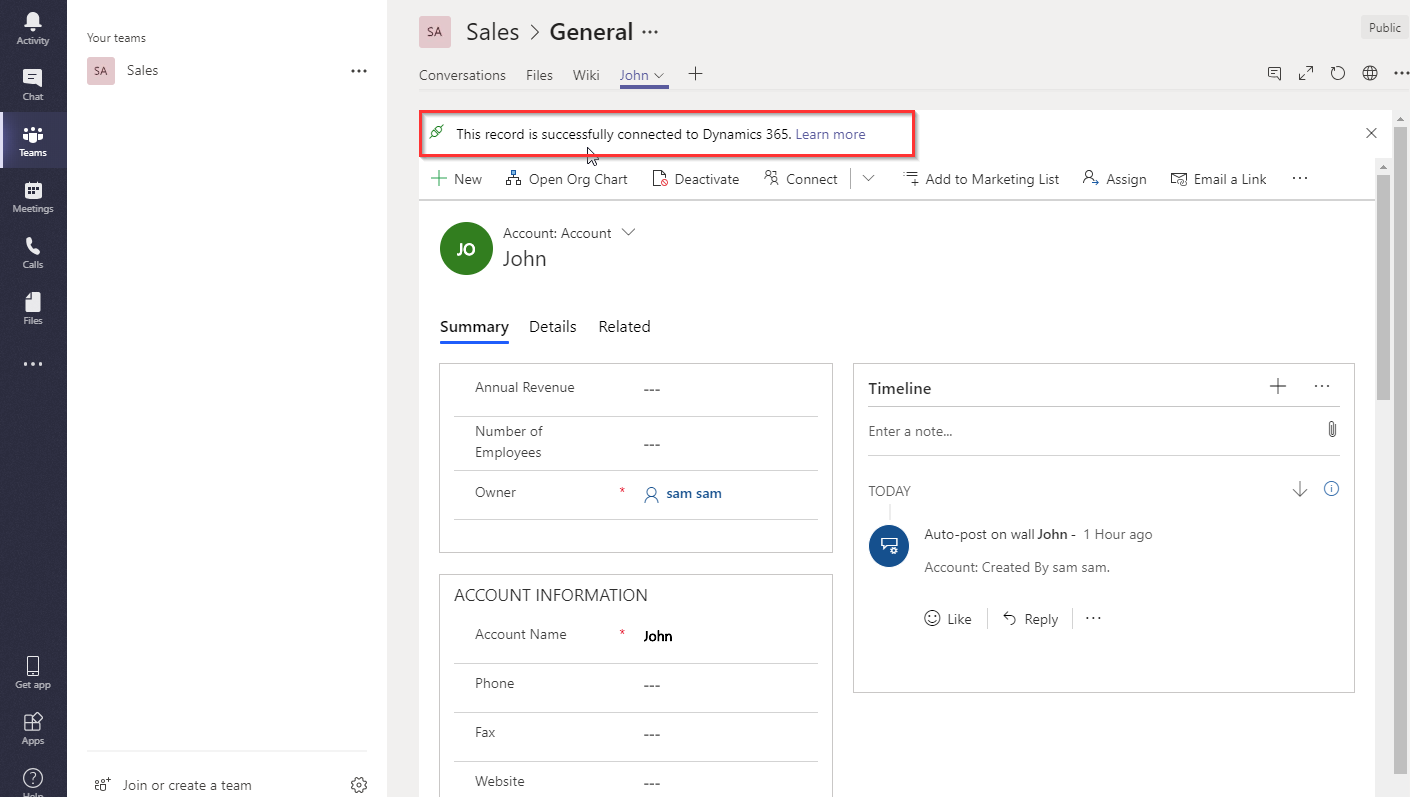Select Teams in the left rail

tap(33, 140)
